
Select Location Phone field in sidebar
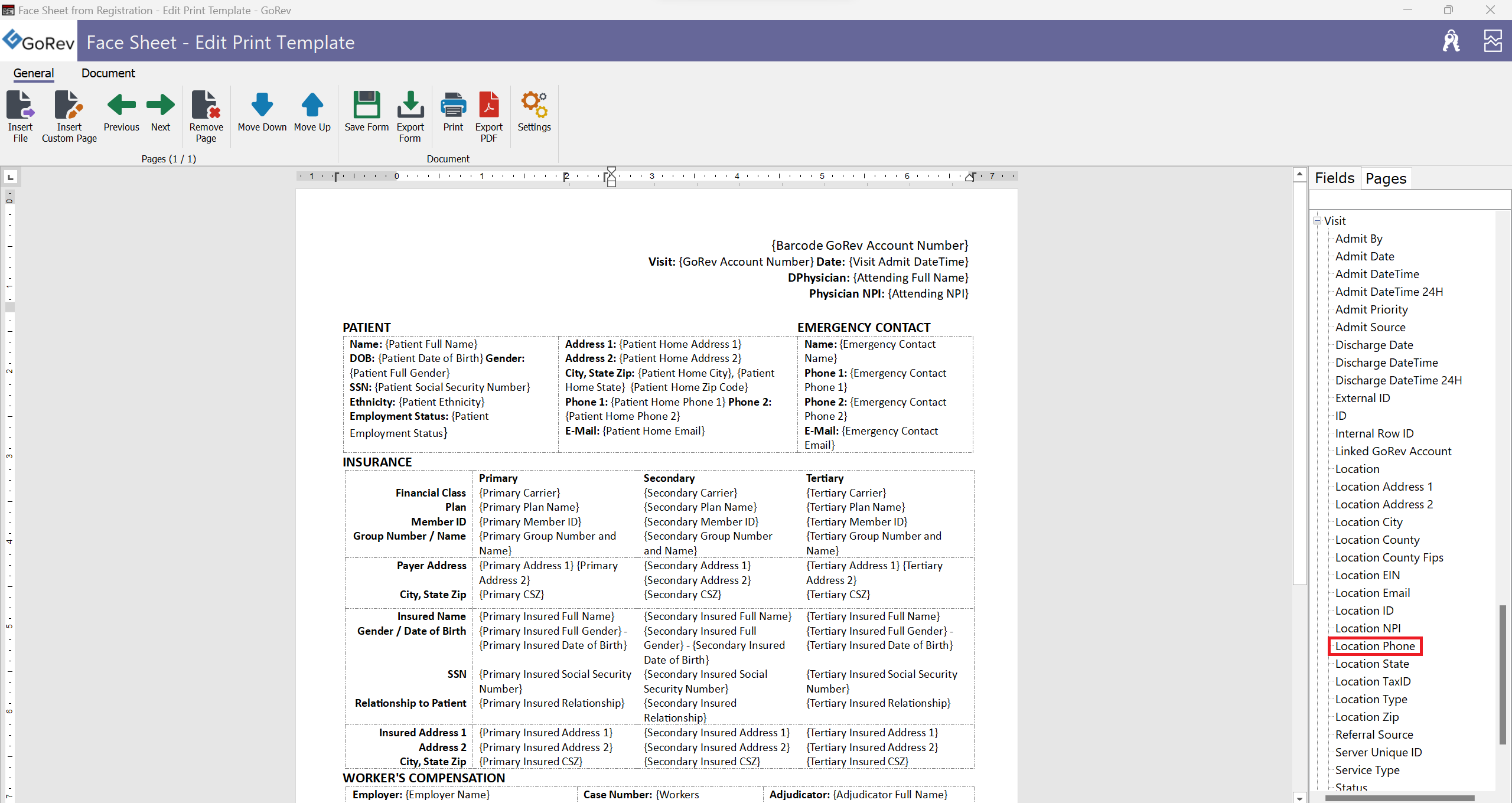1375,645
